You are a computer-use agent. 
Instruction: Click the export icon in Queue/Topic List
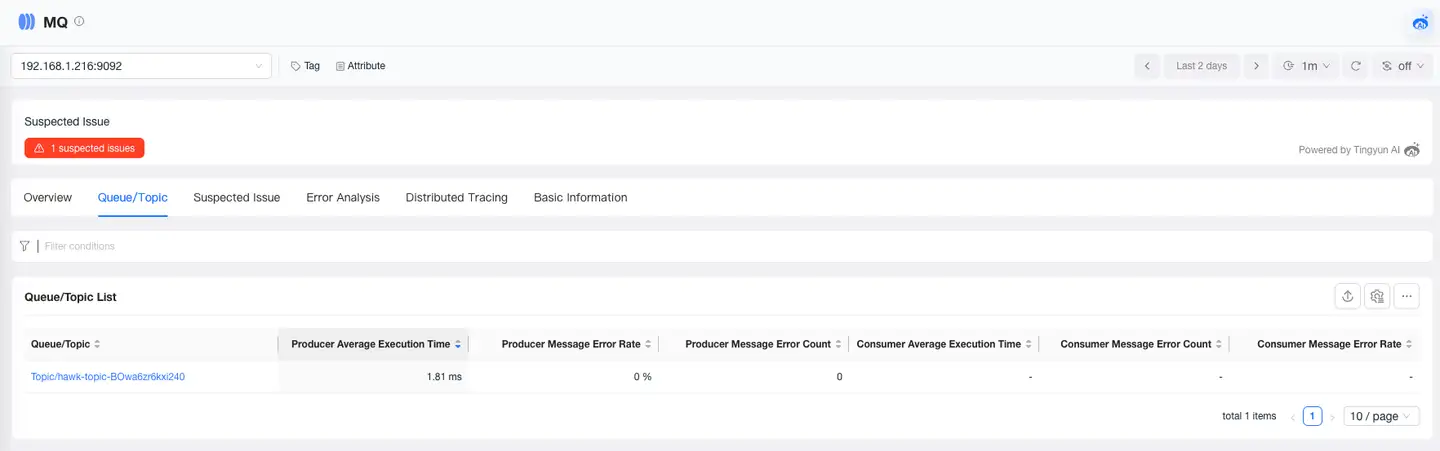(1347, 296)
